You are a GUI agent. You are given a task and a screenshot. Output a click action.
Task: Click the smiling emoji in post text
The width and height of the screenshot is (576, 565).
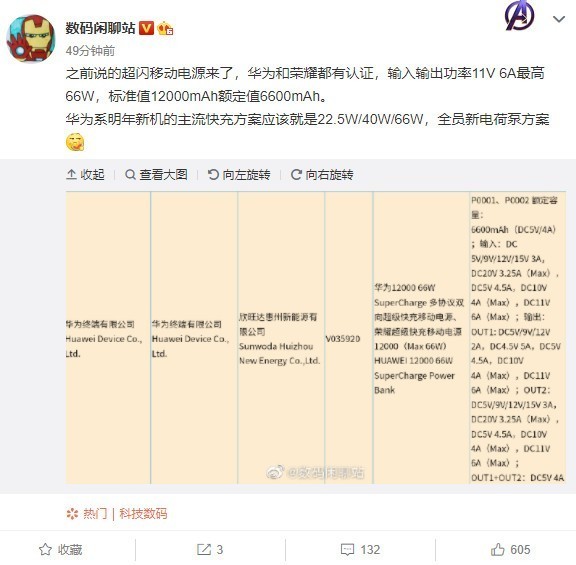pyautogui.click(x=75, y=142)
